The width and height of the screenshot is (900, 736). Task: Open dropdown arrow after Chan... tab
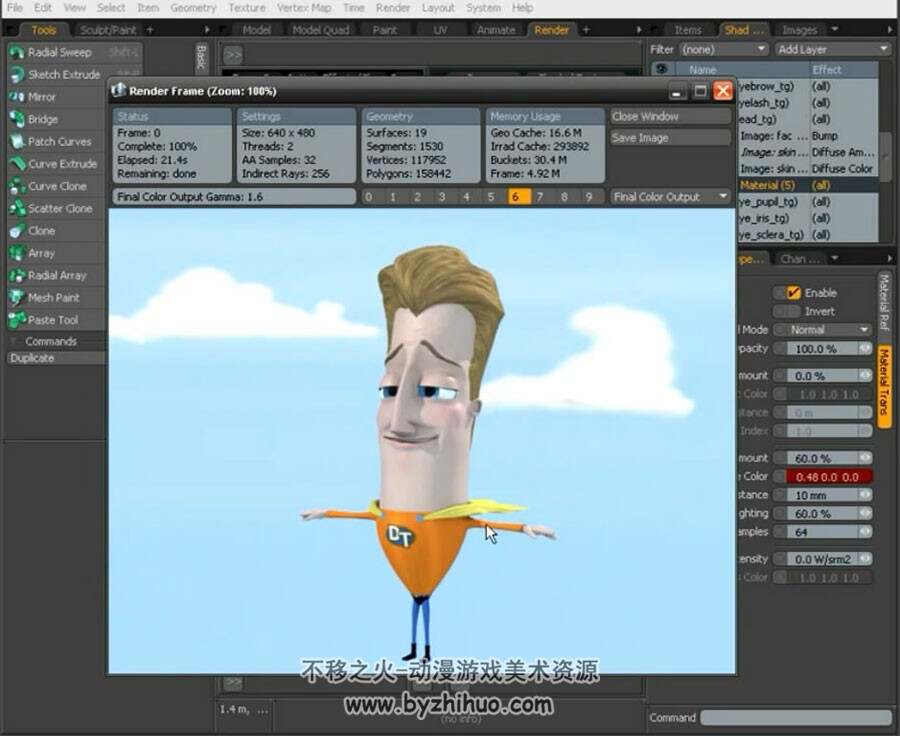point(835,258)
